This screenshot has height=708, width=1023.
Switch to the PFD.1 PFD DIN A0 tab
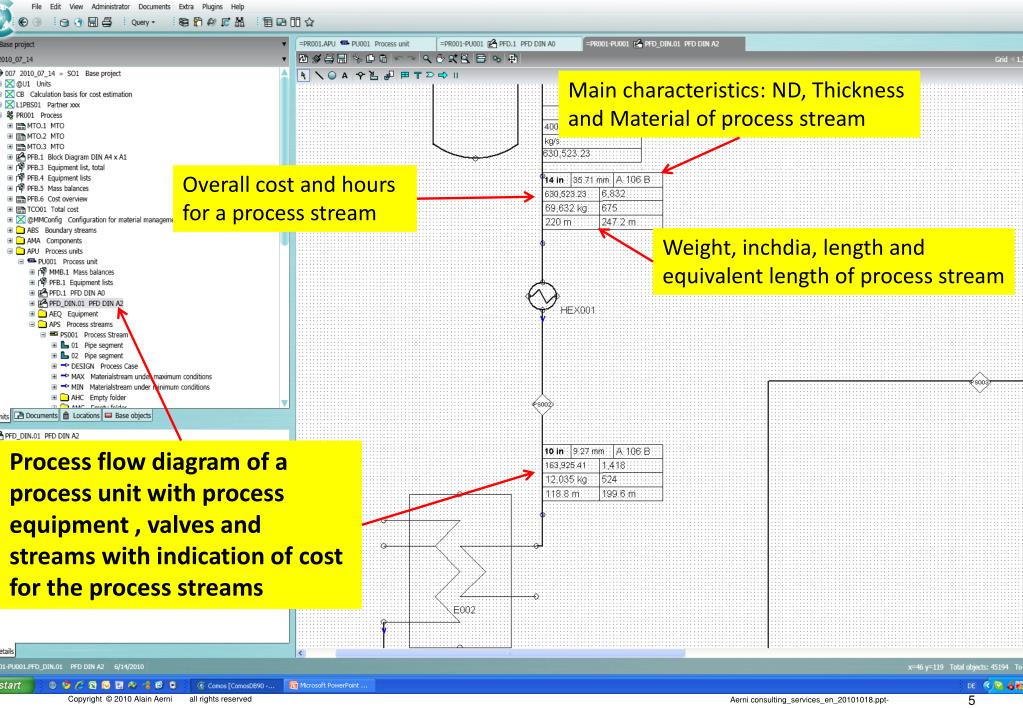(x=510, y=44)
